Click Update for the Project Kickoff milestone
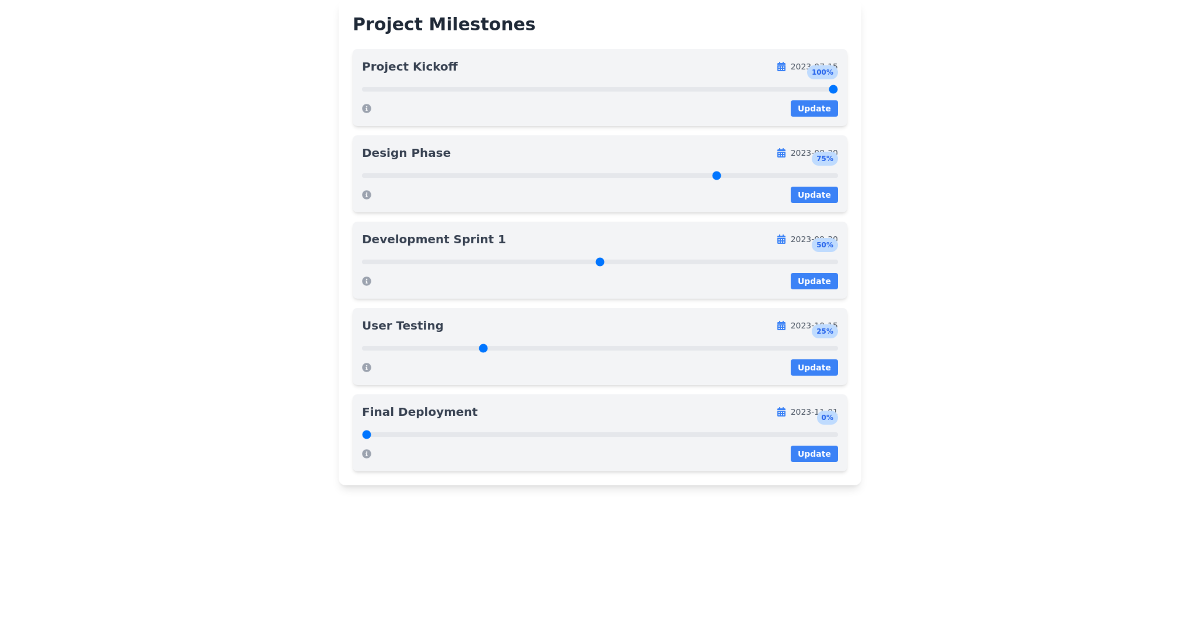This screenshot has width=1200, height=630. (814, 108)
